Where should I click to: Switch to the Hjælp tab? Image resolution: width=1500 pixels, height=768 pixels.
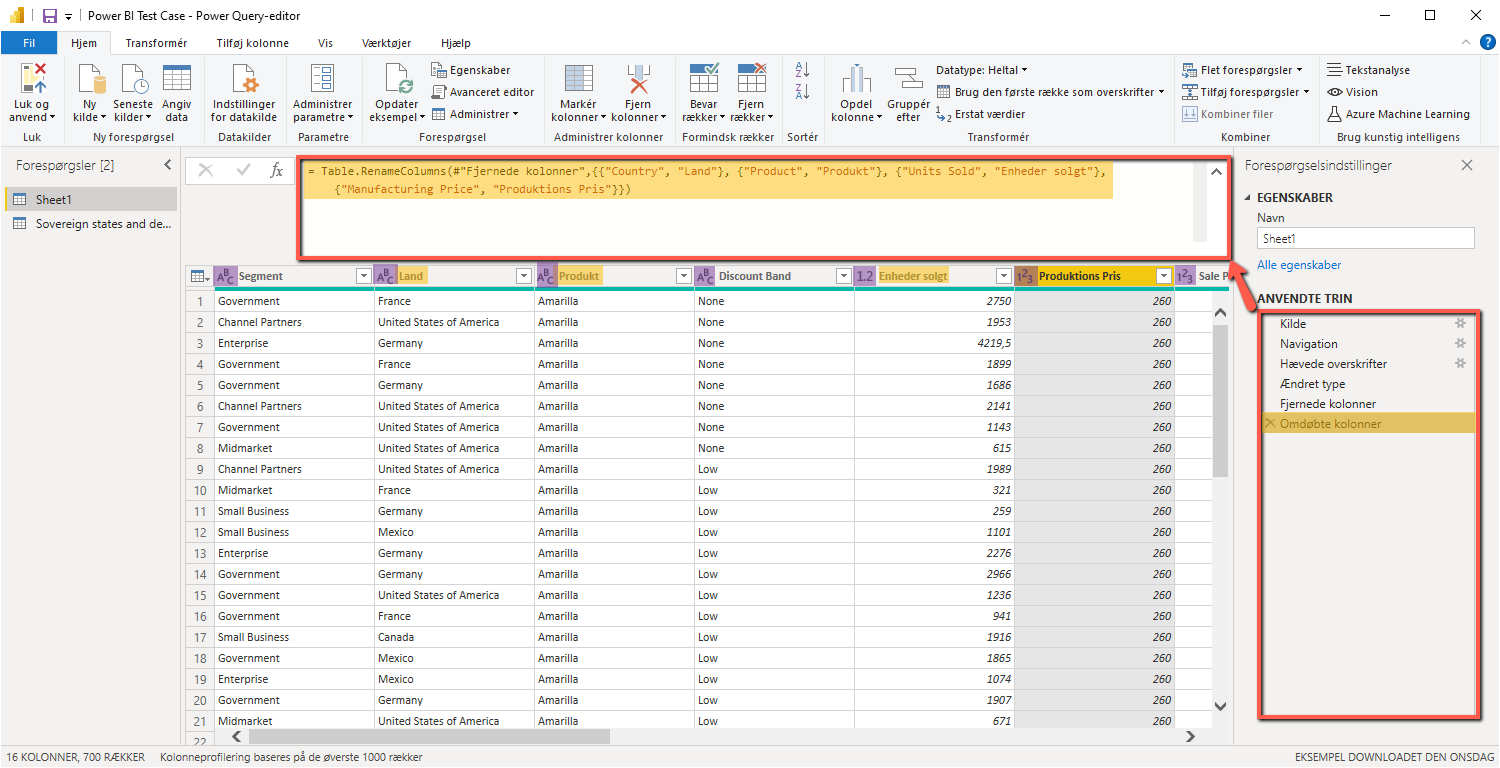[455, 43]
